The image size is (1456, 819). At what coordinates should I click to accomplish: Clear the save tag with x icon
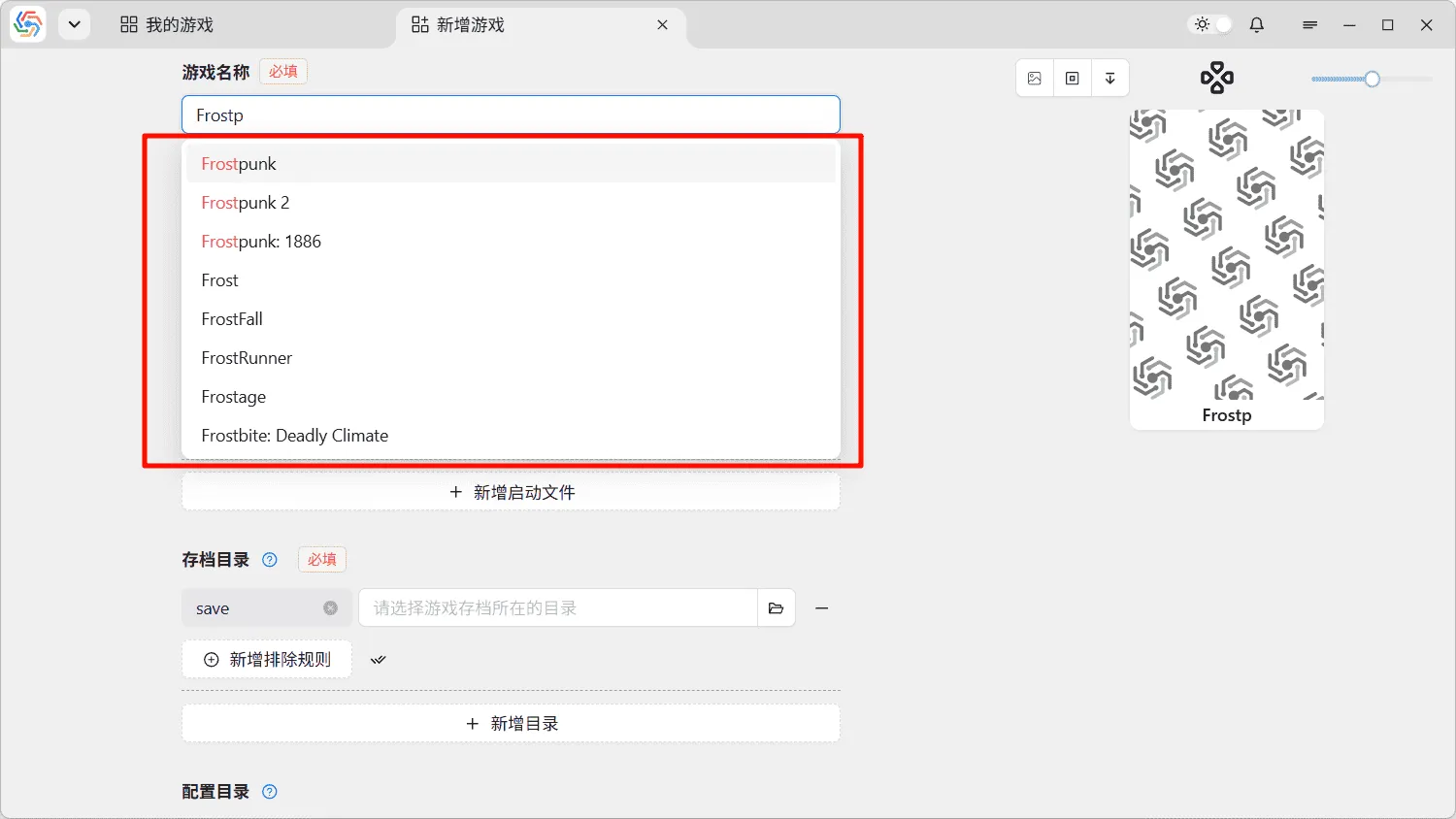coord(330,608)
